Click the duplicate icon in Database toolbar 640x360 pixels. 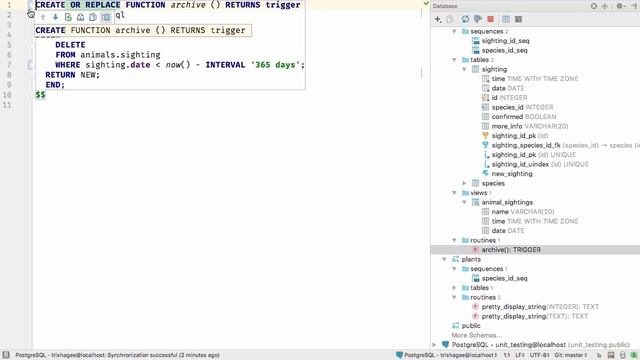tap(450, 19)
